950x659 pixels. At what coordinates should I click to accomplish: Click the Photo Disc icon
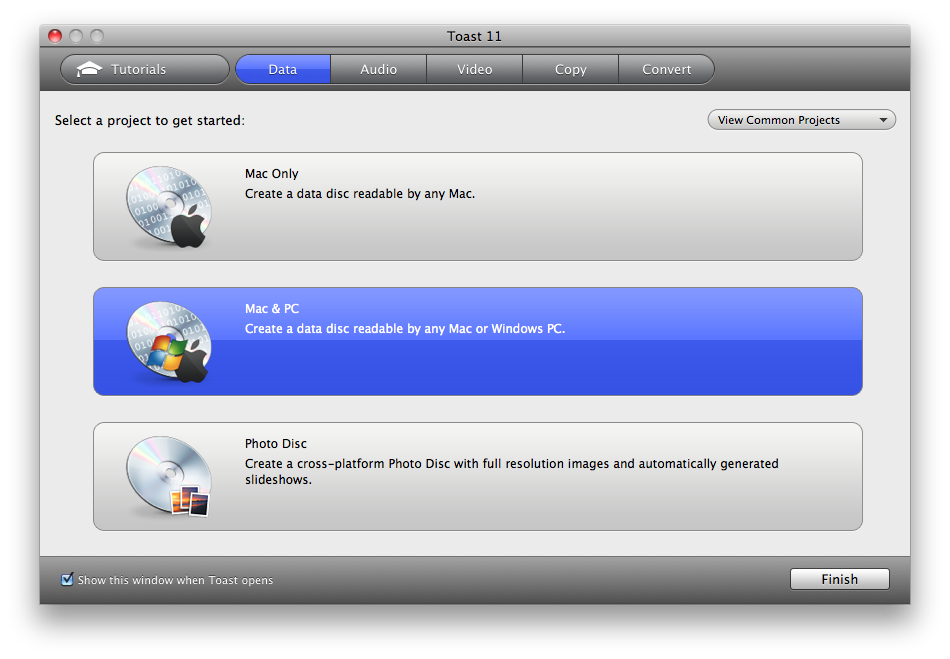pyautogui.click(x=168, y=477)
